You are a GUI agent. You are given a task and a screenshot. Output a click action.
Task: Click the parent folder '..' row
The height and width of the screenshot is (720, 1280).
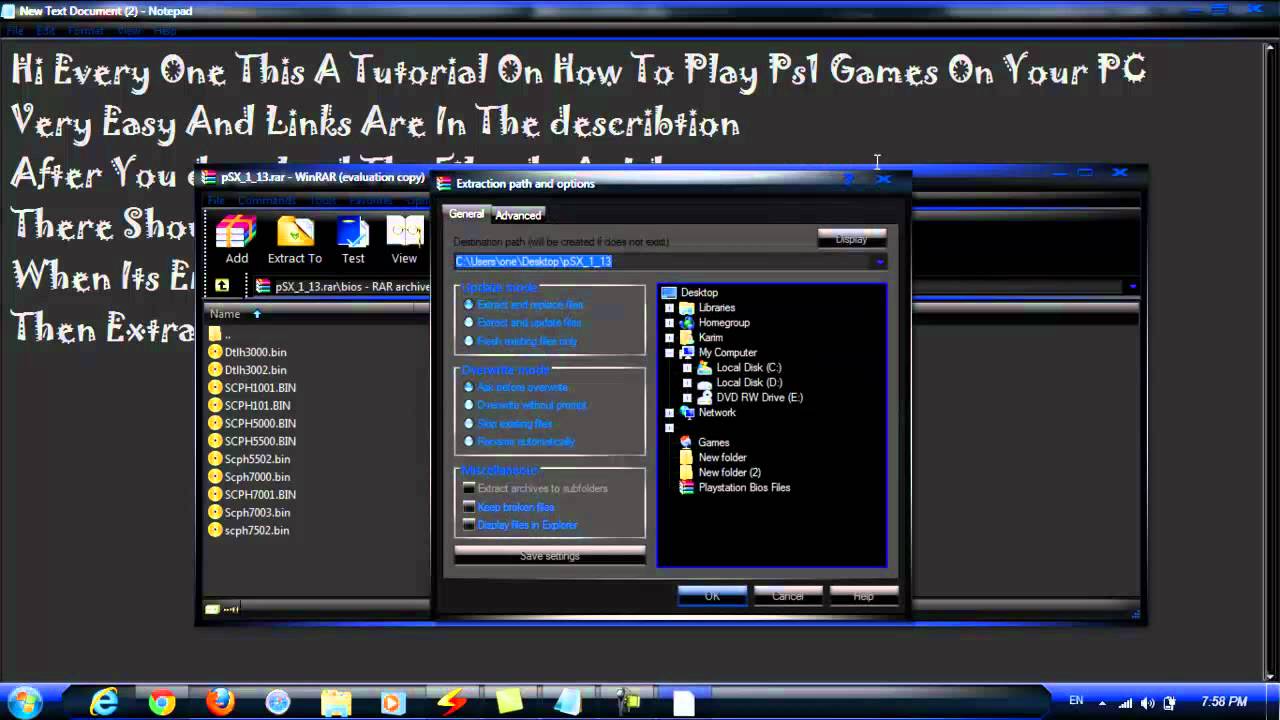click(220, 334)
